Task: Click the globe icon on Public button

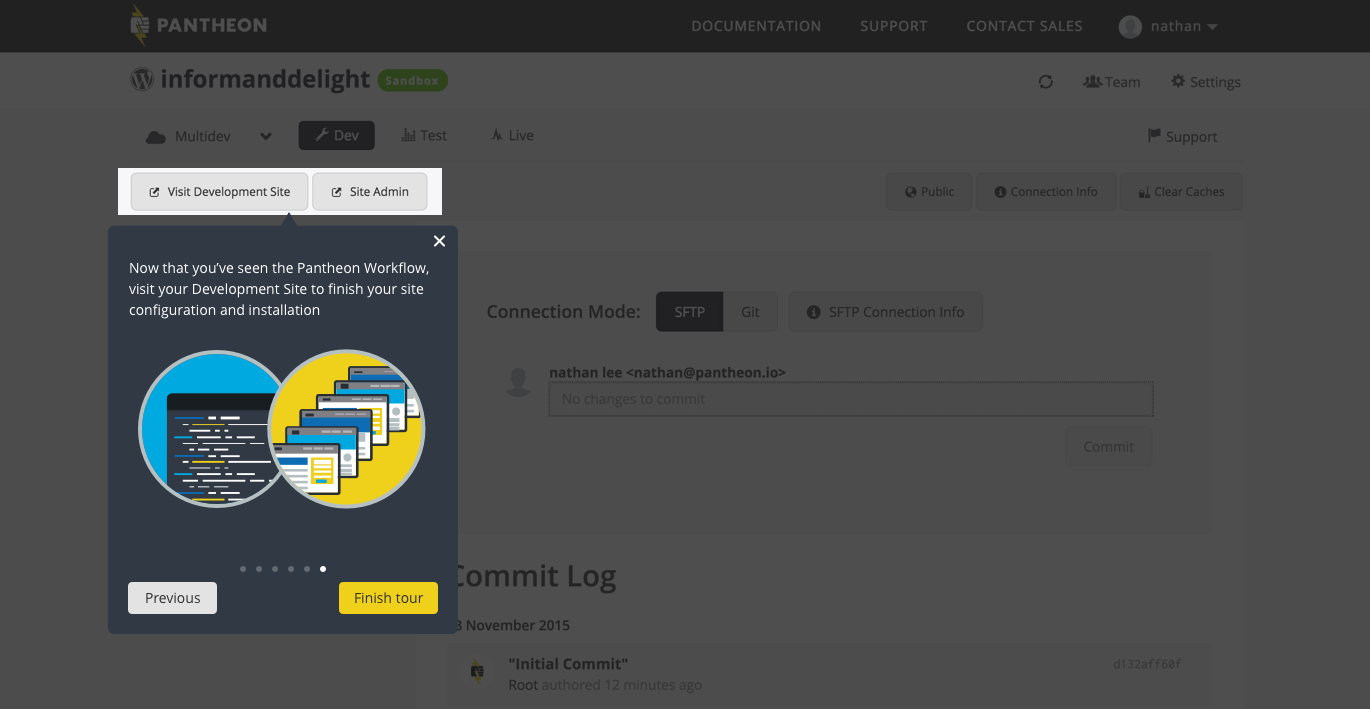Action: [x=911, y=192]
